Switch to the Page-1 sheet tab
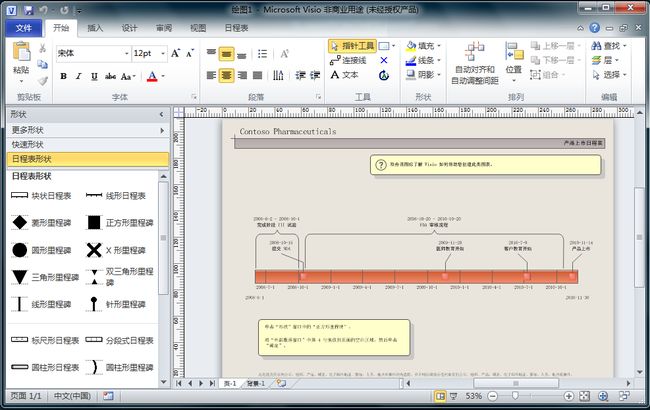650x410 pixels. (x=230, y=383)
